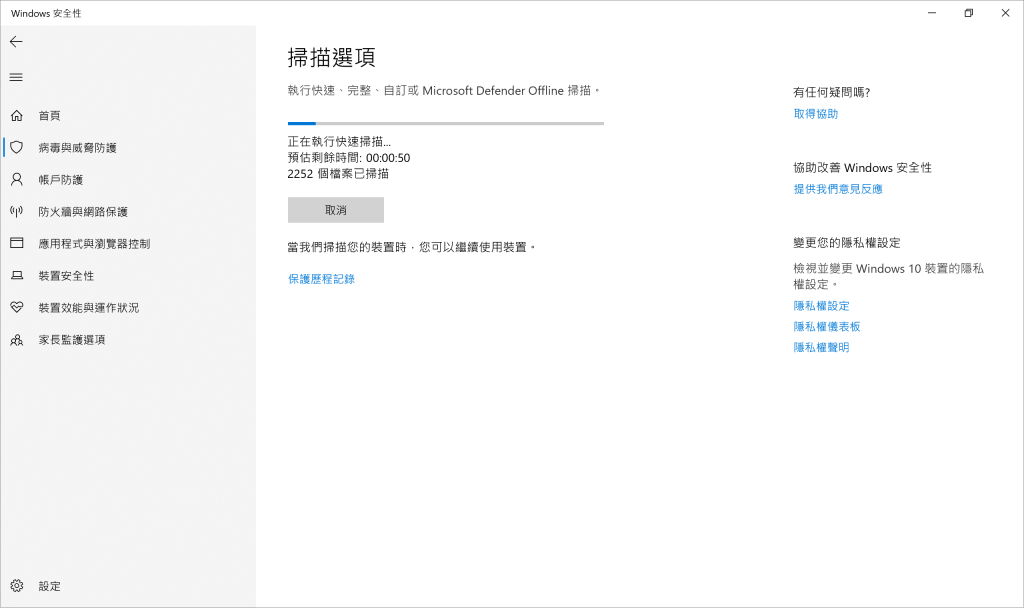Click the 提供我們意見反應 feedback link
The width and height of the screenshot is (1024, 608).
[837, 189]
